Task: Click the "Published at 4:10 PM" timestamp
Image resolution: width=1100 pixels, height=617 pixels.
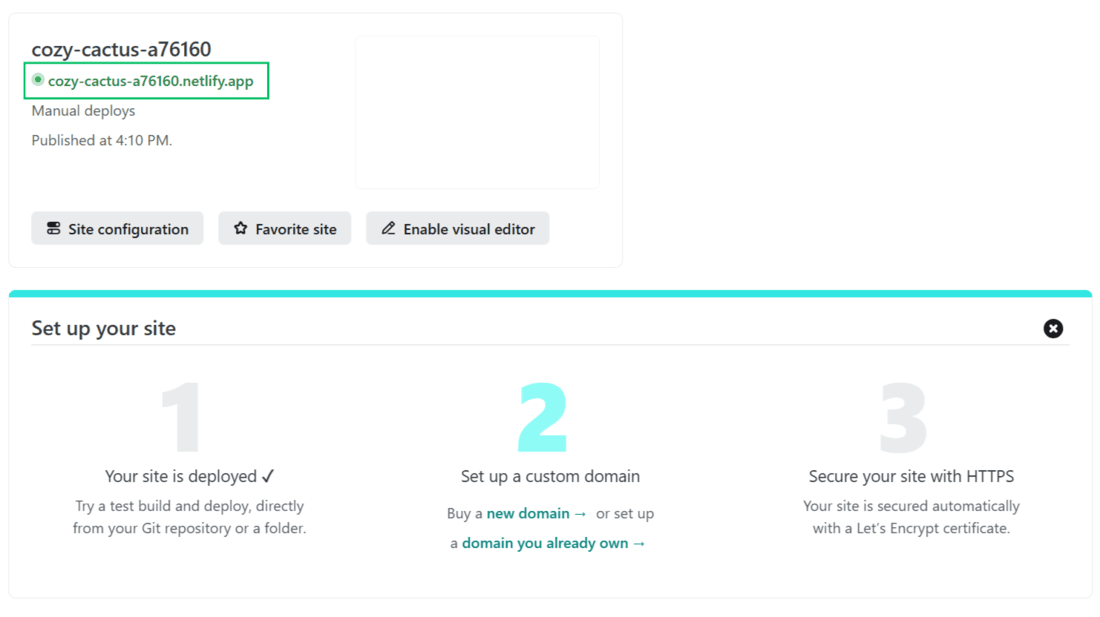Action: 102,141
